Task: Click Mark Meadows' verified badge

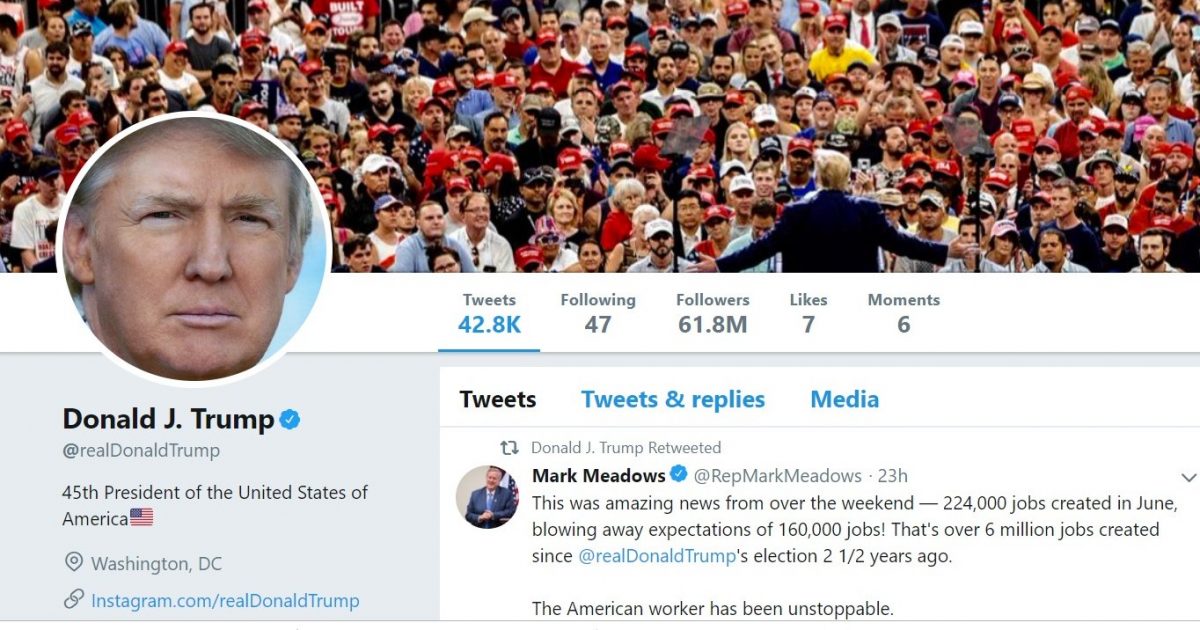Action: point(678,475)
